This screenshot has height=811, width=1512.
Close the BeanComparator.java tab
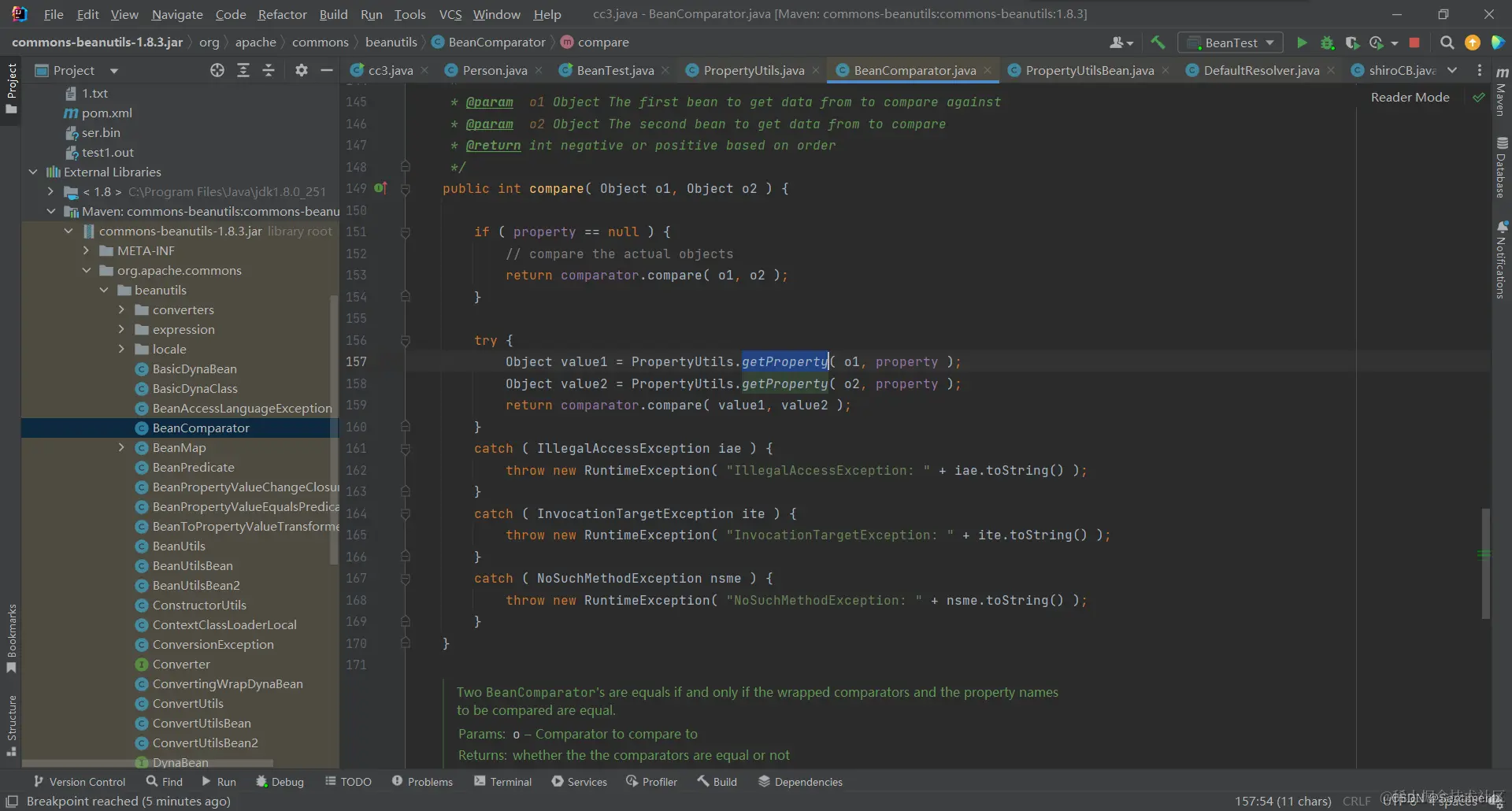coord(988,71)
